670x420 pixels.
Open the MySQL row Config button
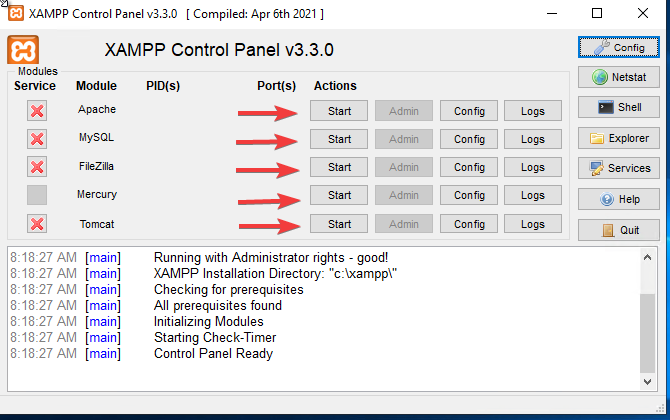(x=469, y=139)
